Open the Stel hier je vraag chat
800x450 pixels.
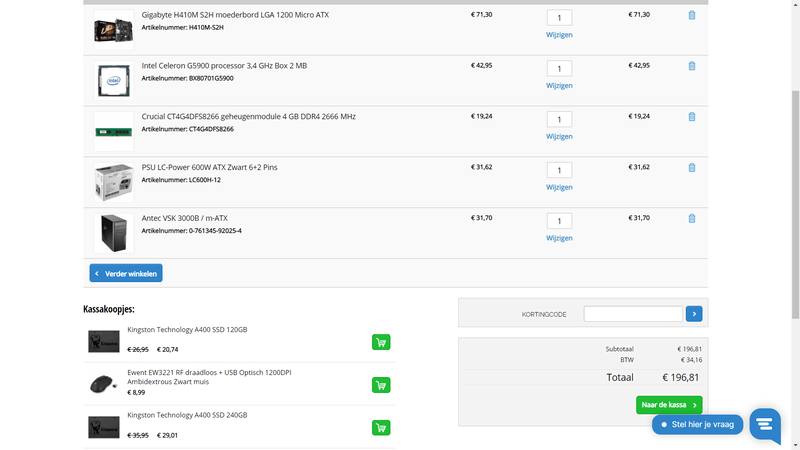697,424
